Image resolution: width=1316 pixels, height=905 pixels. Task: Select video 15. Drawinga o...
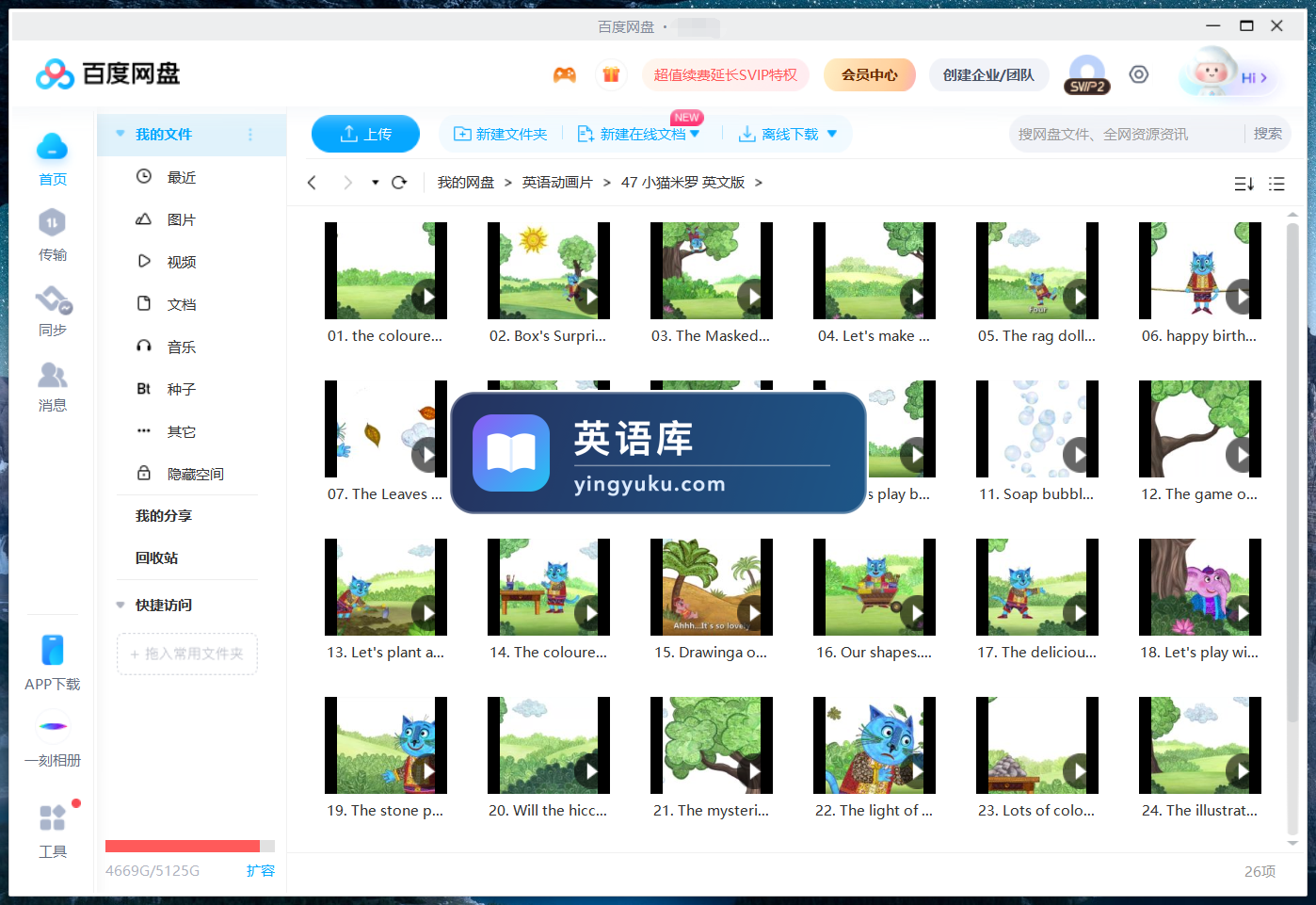(x=712, y=588)
